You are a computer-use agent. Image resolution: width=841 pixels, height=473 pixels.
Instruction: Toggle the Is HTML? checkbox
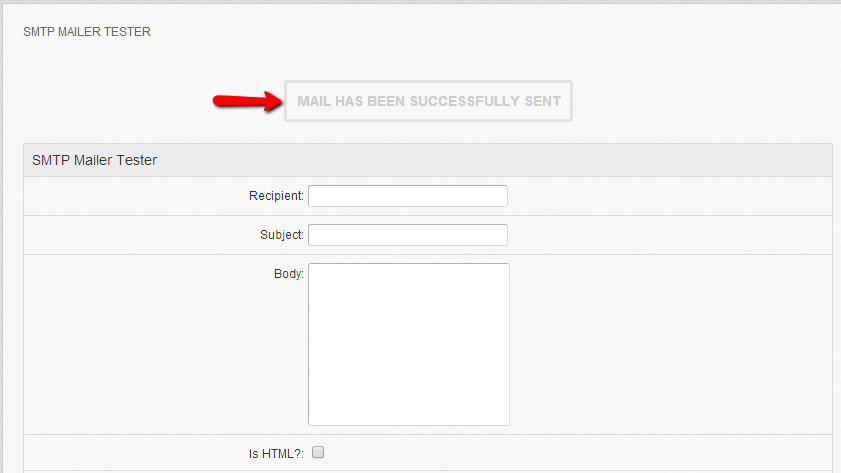[x=318, y=453]
